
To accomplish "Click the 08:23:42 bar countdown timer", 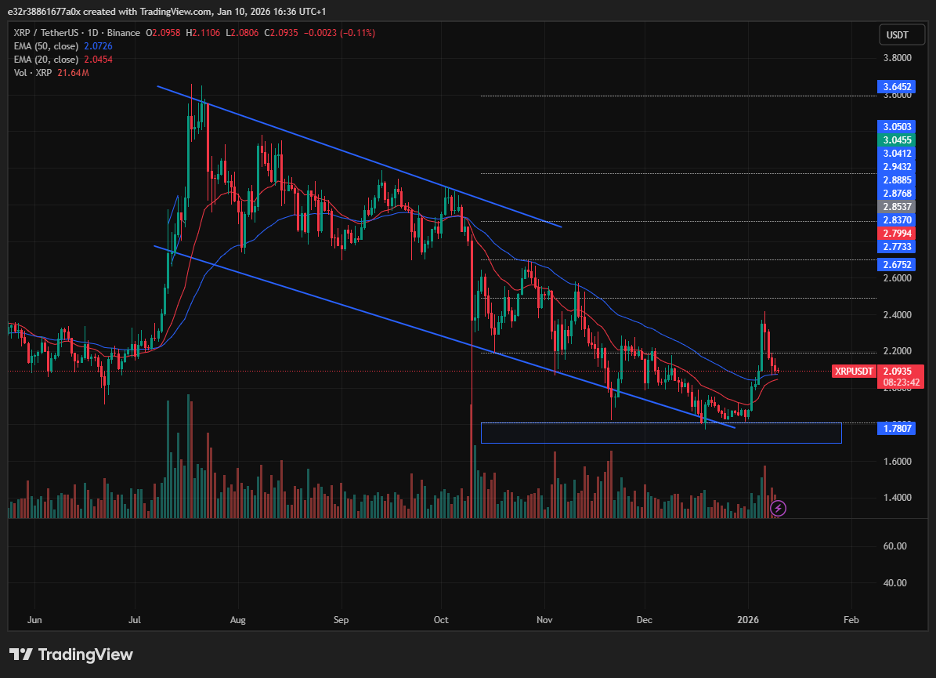I will [x=900, y=383].
